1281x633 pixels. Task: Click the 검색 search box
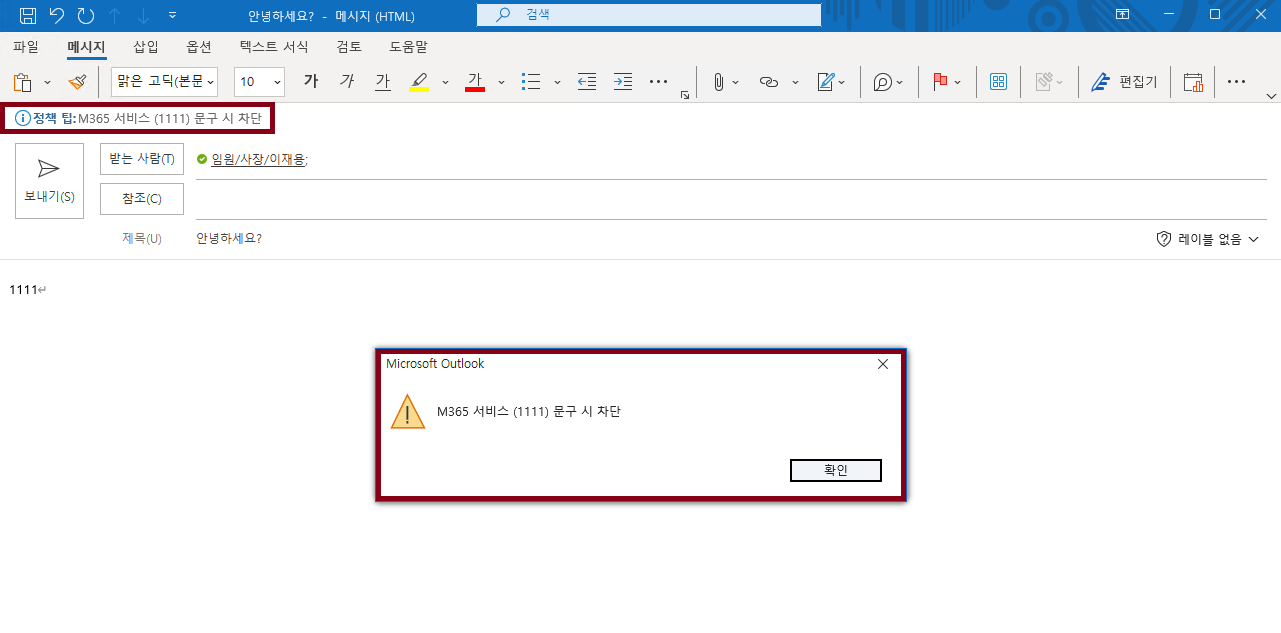click(x=648, y=15)
